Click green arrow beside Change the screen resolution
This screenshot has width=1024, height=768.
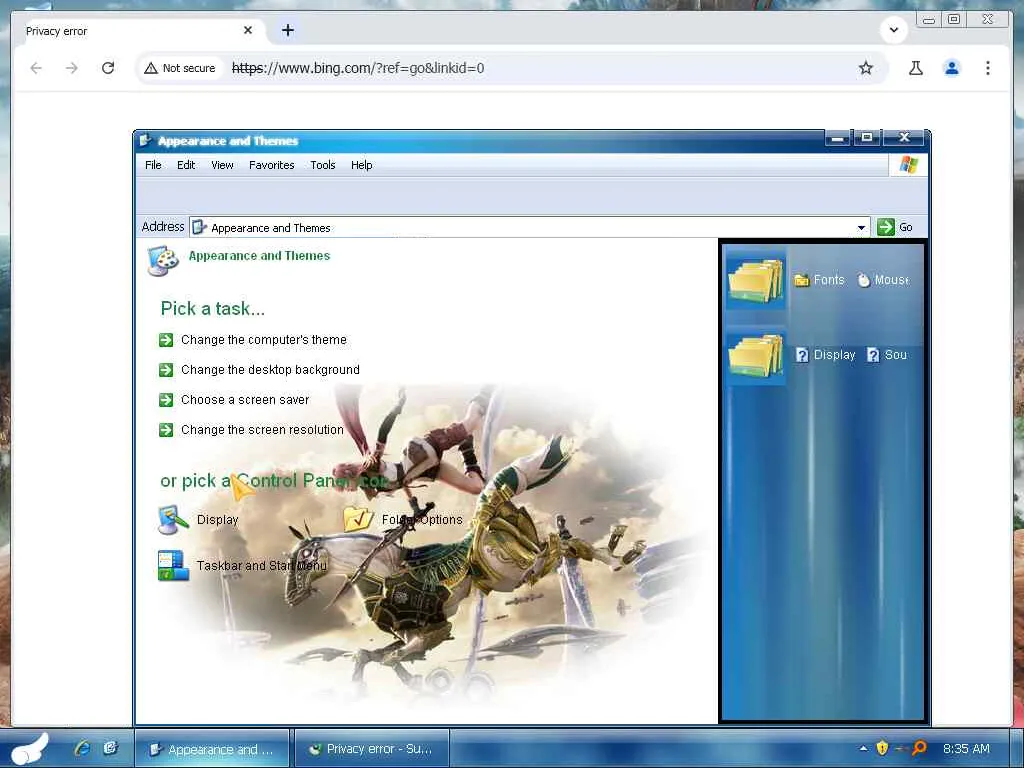(x=166, y=430)
